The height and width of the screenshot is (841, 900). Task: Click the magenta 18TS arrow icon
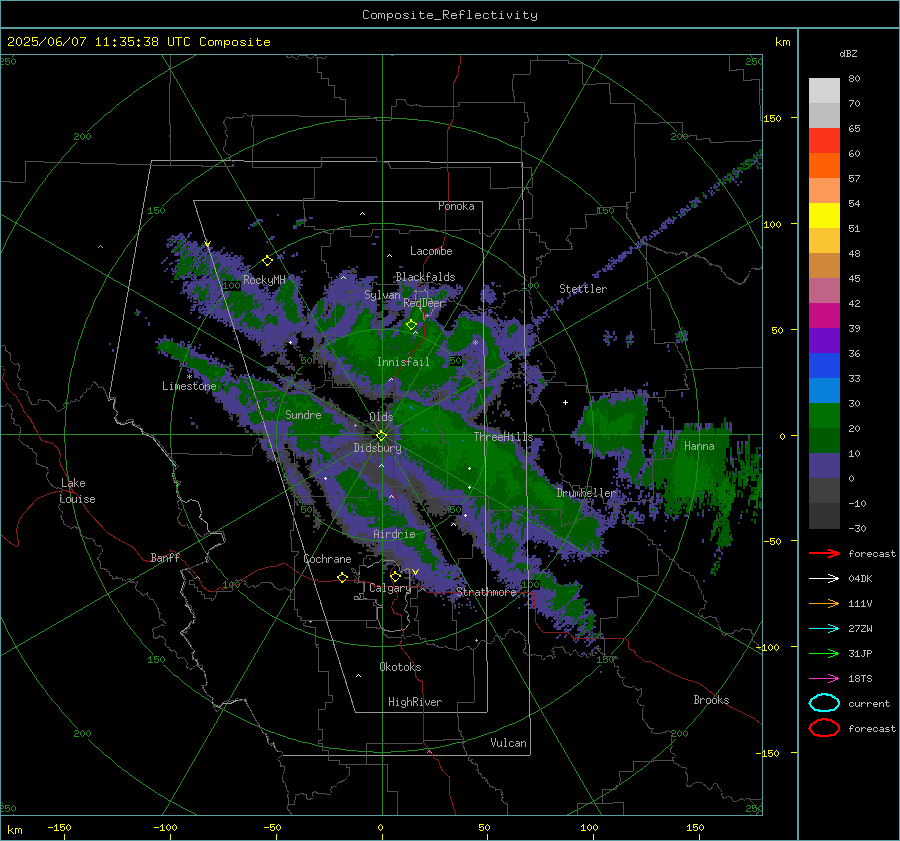[x=824, y=678]
